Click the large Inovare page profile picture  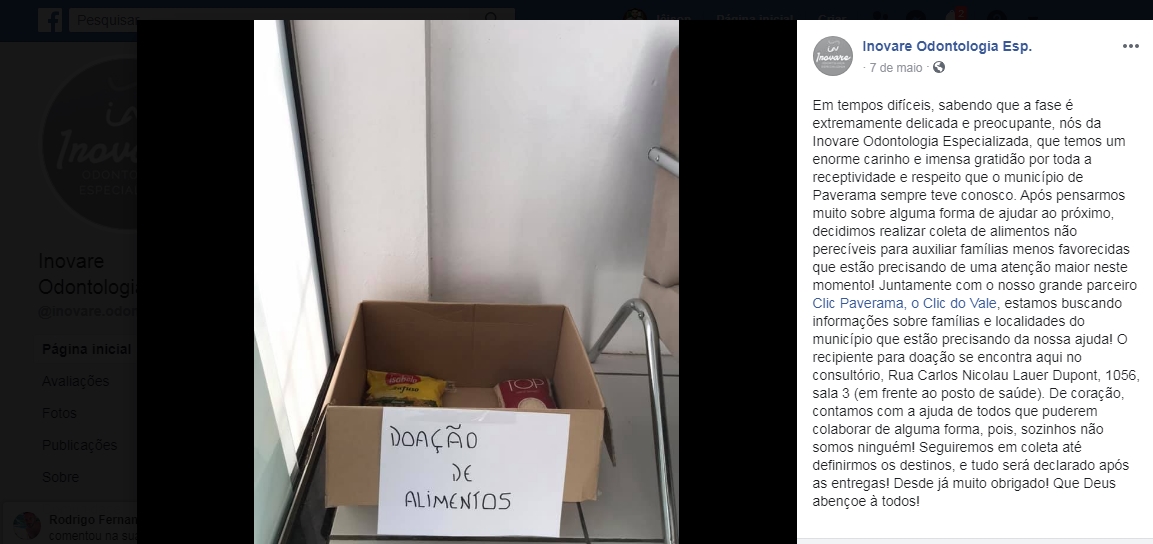90,143
